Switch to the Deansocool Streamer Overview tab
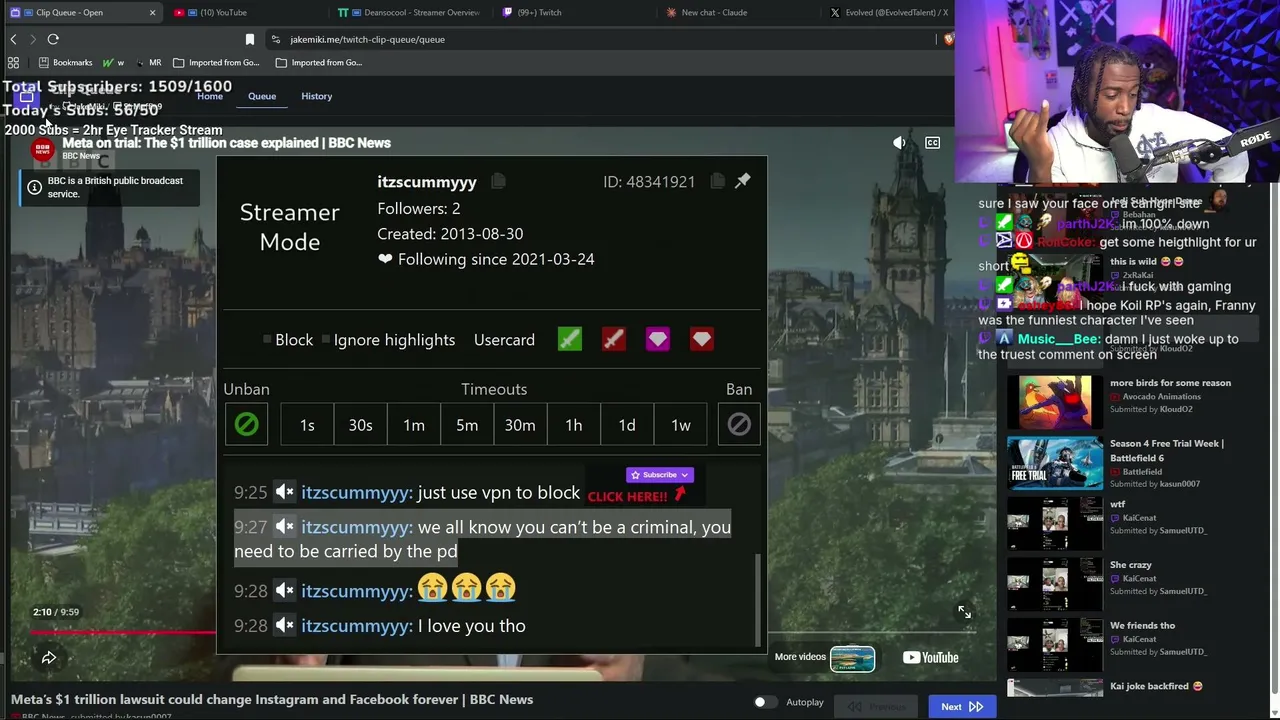This screenshot has width=1280, height=720. (x=408, y=12)
